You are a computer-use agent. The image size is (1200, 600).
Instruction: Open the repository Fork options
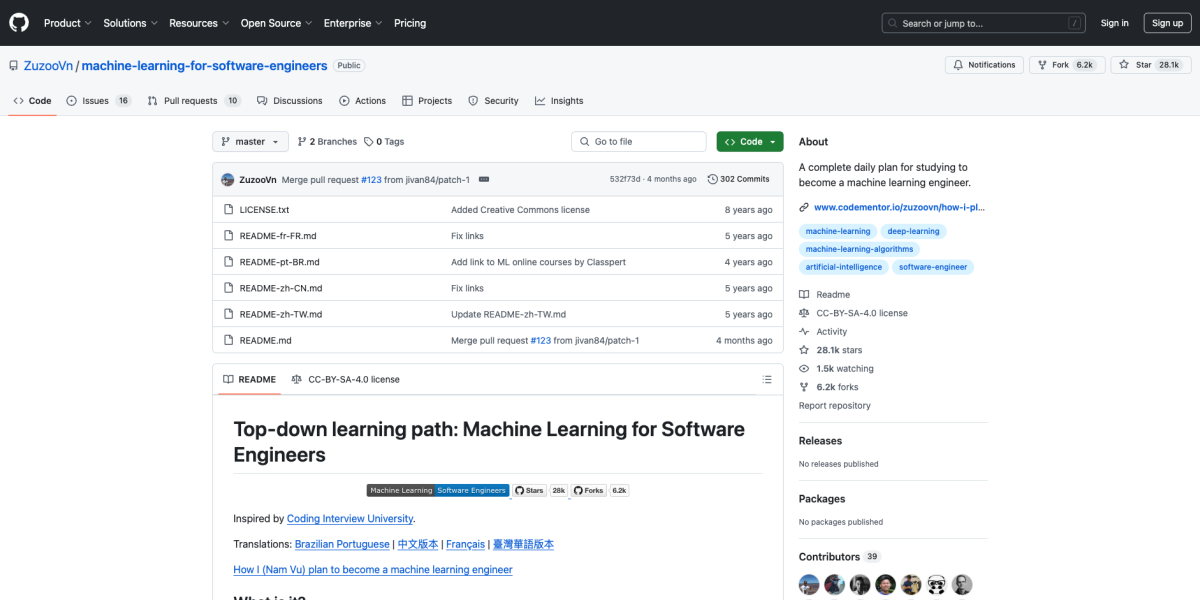(1068, 64)
